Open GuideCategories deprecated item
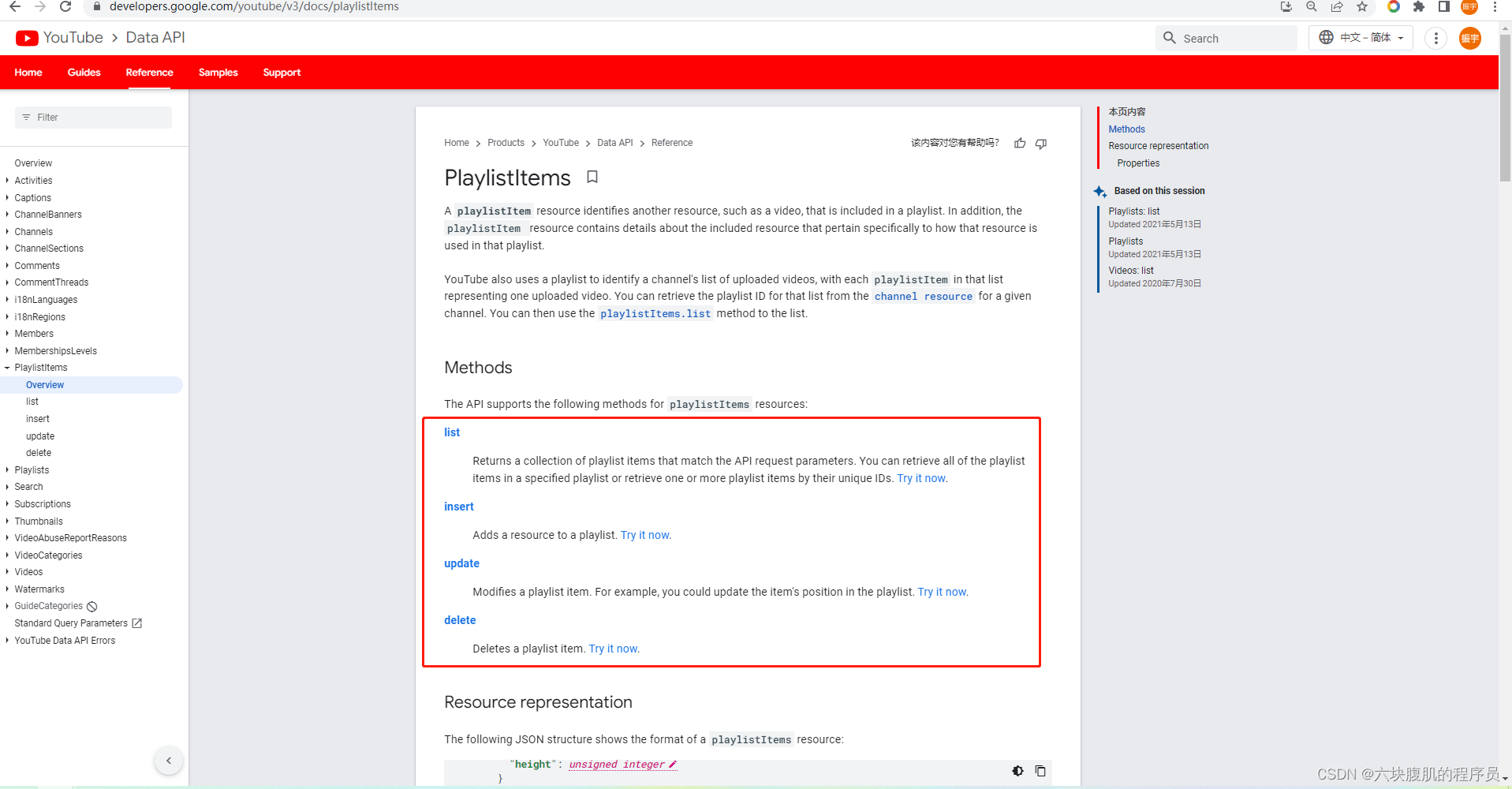Image resolution: width=1512 pixels, height=789 pixels. click(x=48, y=606)
